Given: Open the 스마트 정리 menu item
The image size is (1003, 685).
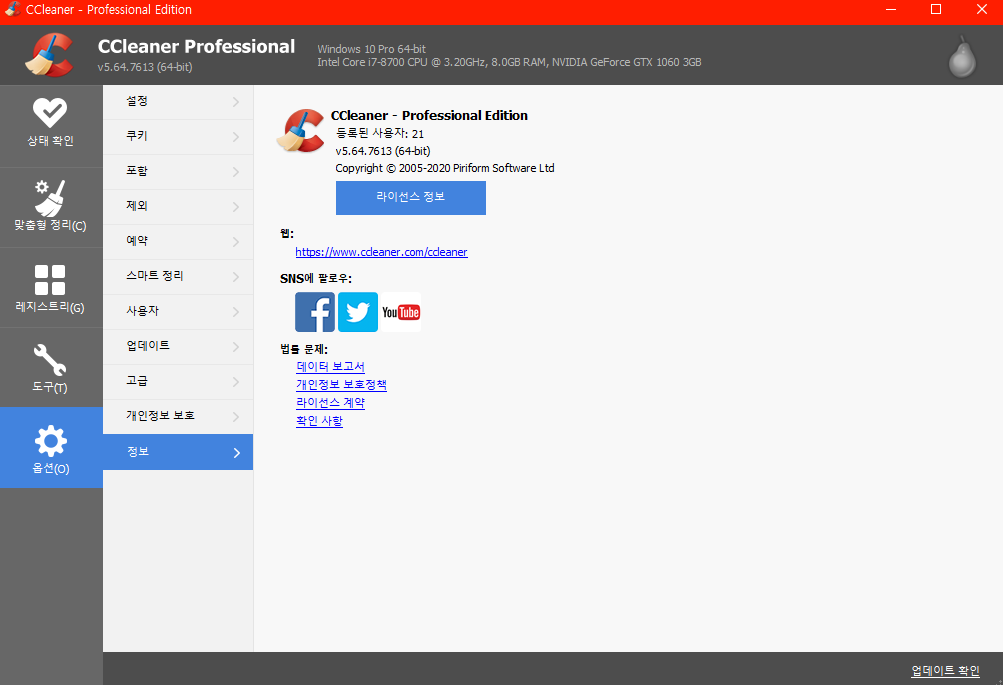Looking at the screenshot, I should [178, 276].
